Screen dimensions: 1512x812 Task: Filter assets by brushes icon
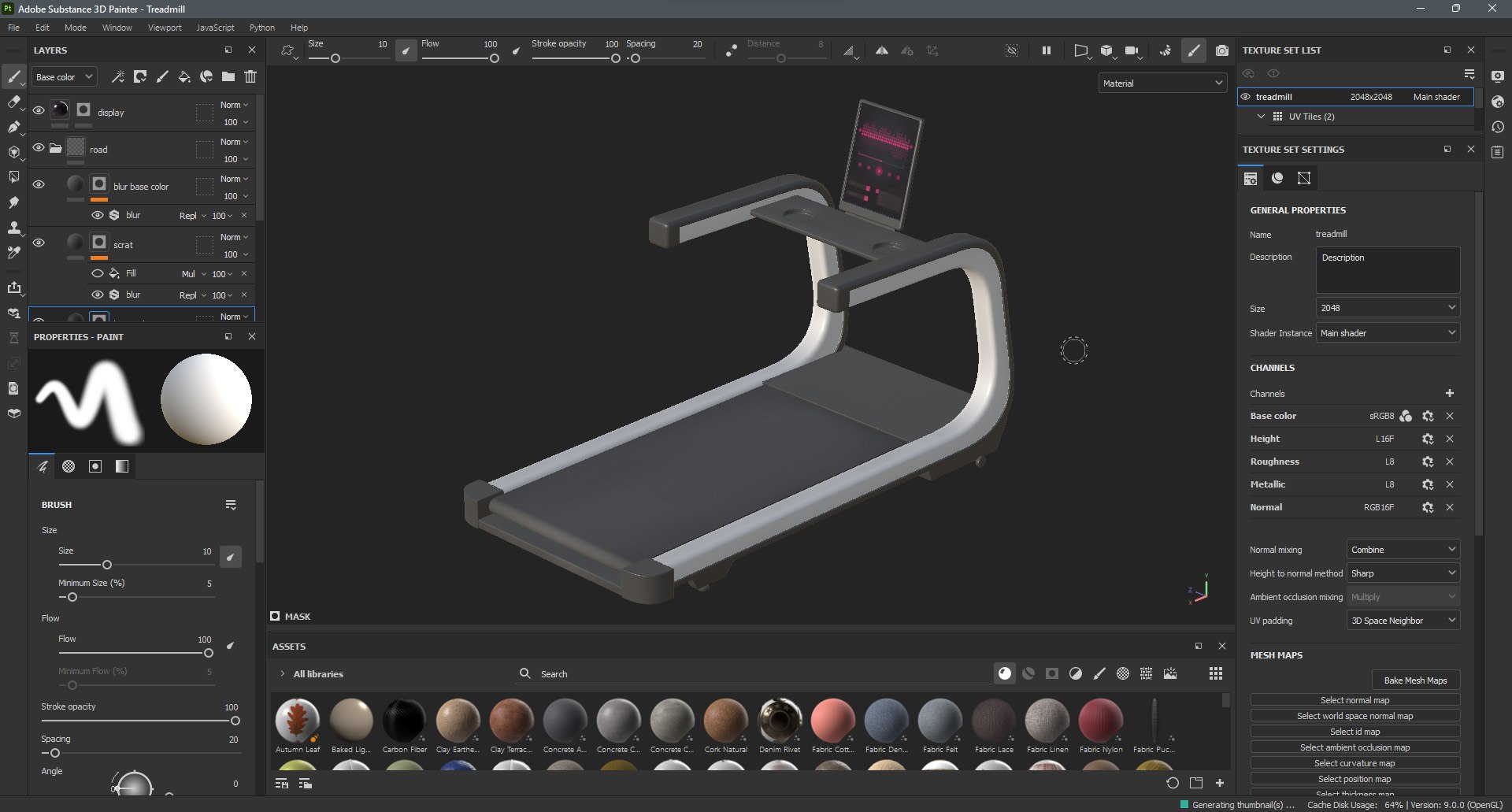(x=1099, y=673)
